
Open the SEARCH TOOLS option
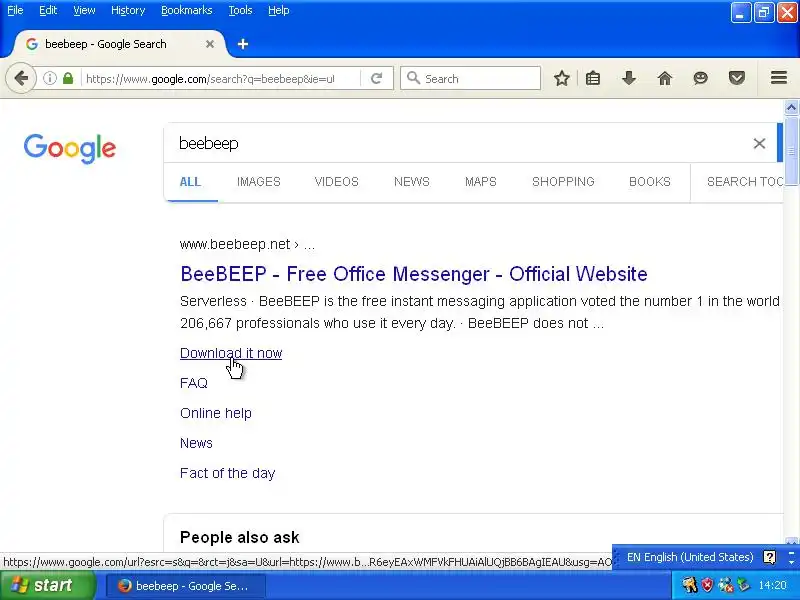coord(744,182)
